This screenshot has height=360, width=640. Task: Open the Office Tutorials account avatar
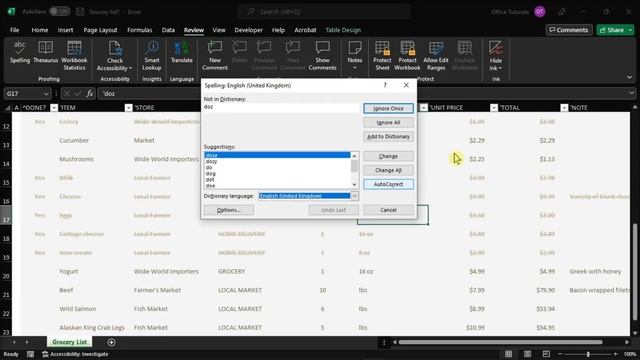540,12
